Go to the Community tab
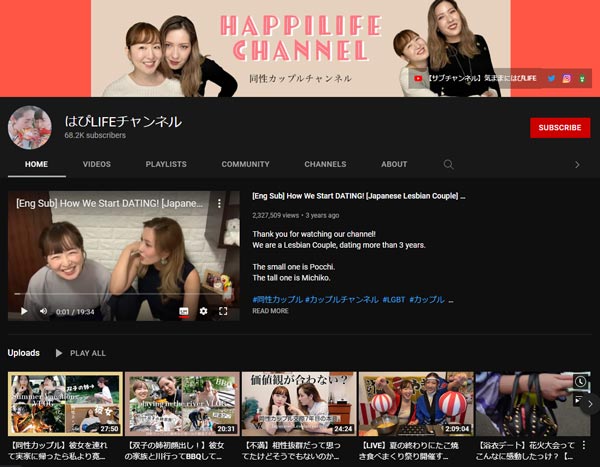Image resolution: width=600 pixels, height=467 pixels. coord(245,164)
